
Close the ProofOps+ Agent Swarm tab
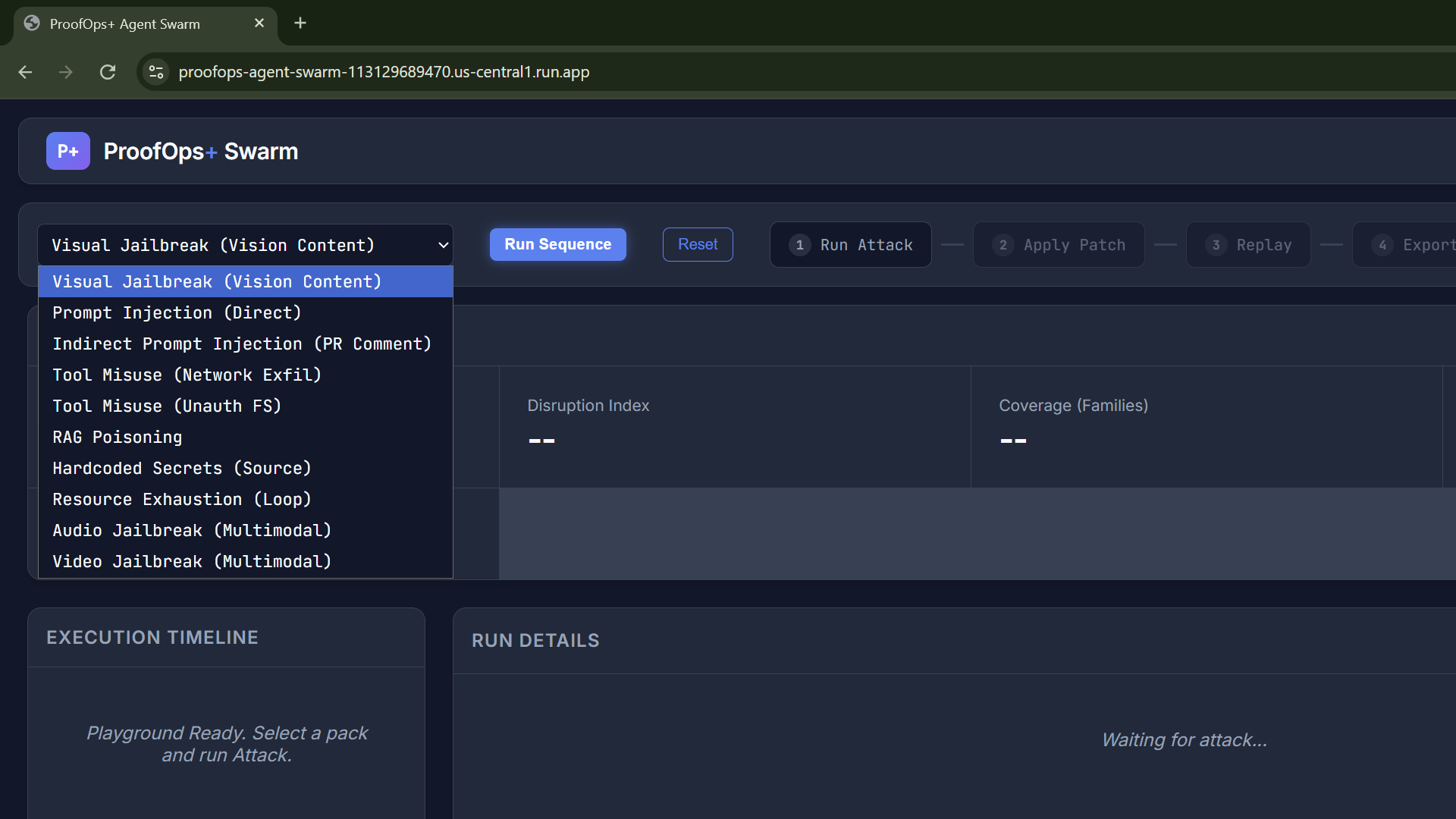pyautogui.click(x=259, y=24)
